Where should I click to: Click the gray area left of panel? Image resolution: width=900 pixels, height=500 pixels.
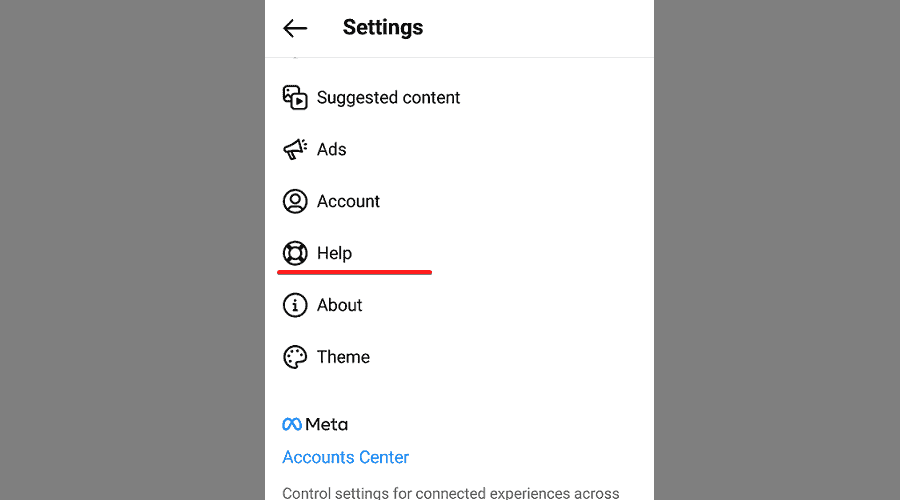click(x=130, y=250)
